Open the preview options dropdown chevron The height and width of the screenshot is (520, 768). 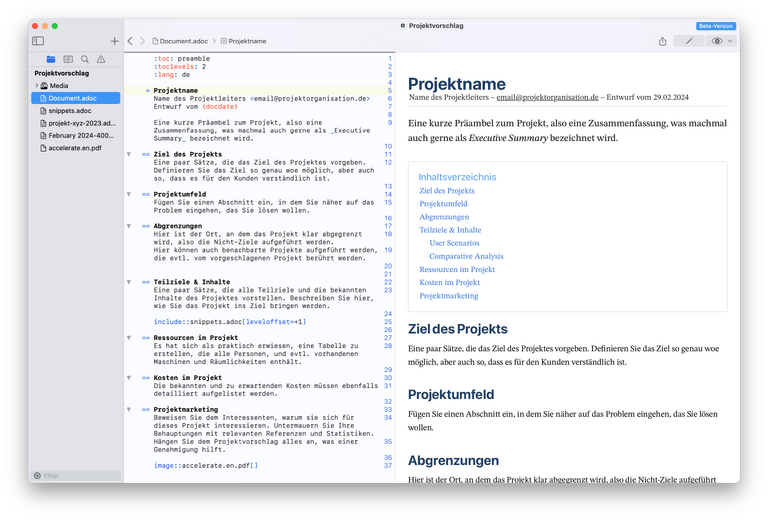730,41
